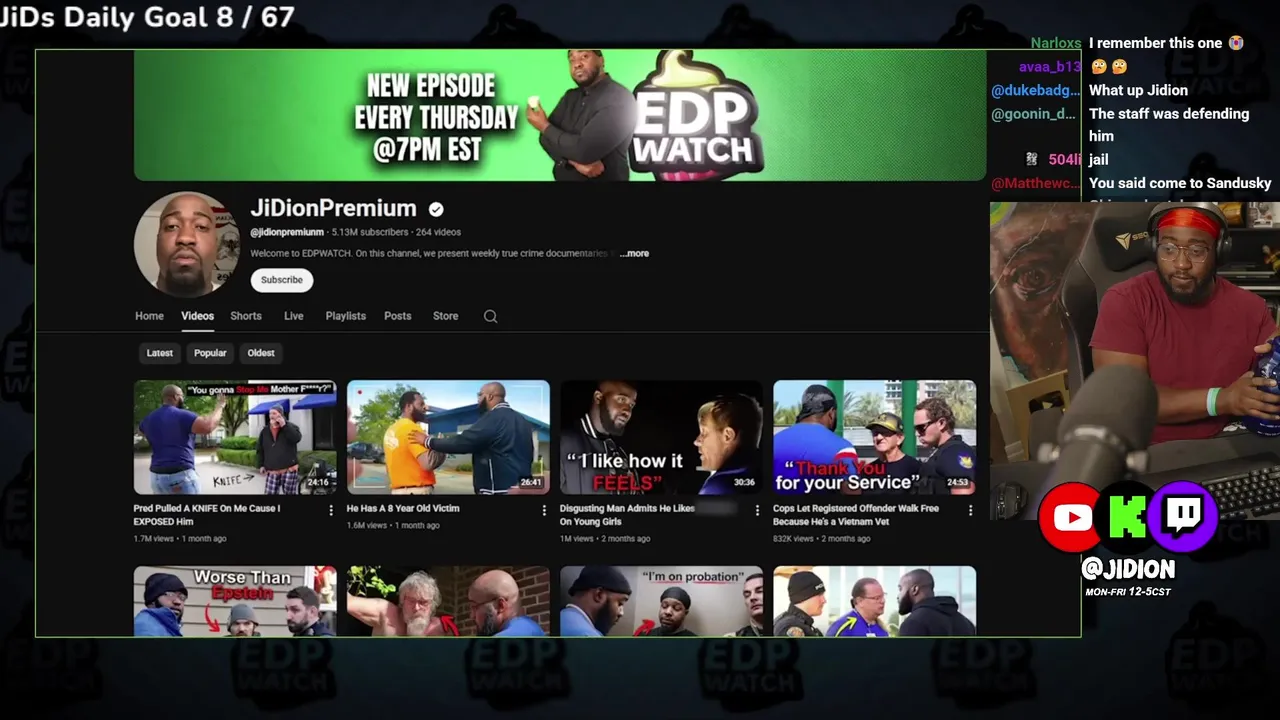Screen dimensions: 1280x720
Task: Select the Videos tab
Action: pos(197,316)
